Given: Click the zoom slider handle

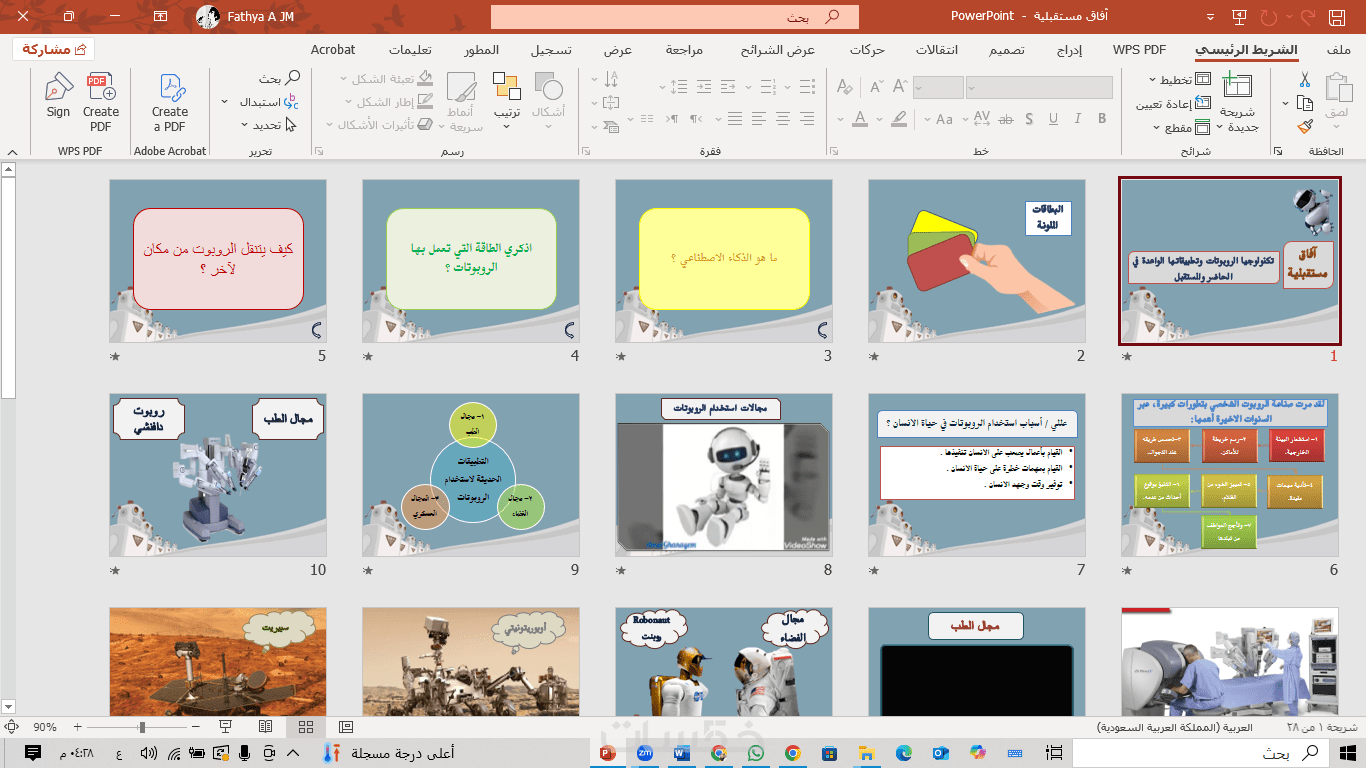Looking at the screenshot, I should tap(142, 727).
